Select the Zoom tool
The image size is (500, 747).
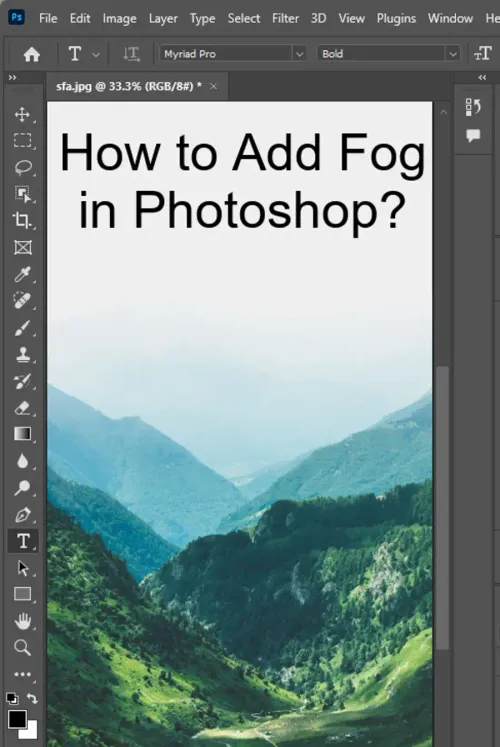22,648
